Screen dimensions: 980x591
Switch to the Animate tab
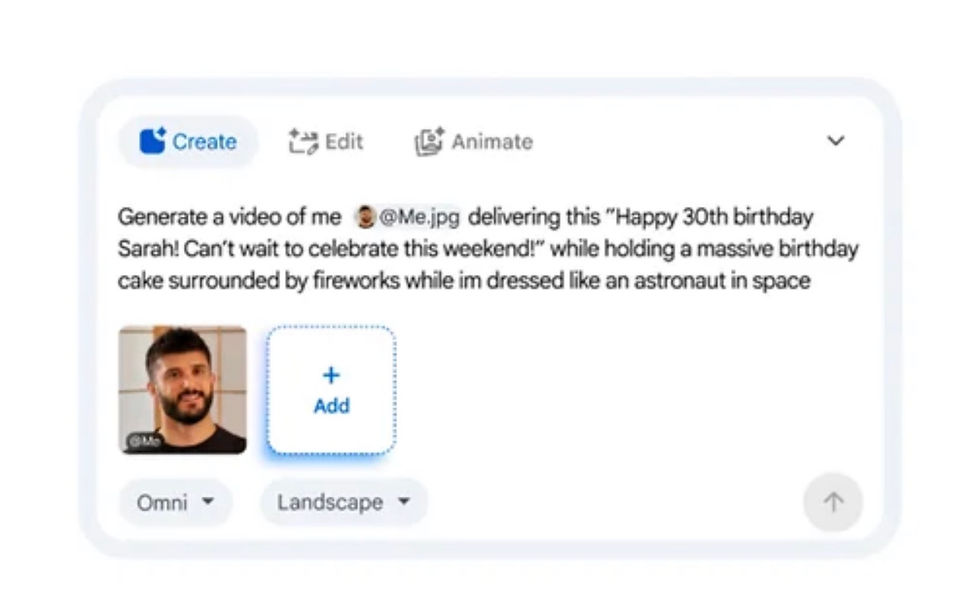(474, 142)
